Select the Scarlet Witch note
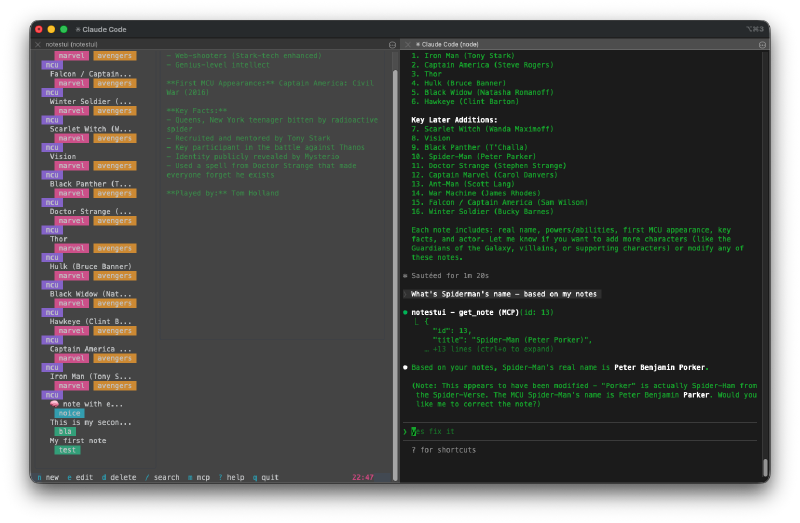The height and width of the screenshot is (523, 800). [90, 129]
